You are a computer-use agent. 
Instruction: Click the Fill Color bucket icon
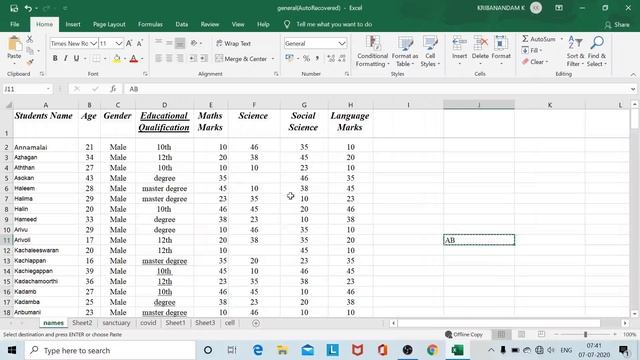pyautogui.click(x=117, y=59)
